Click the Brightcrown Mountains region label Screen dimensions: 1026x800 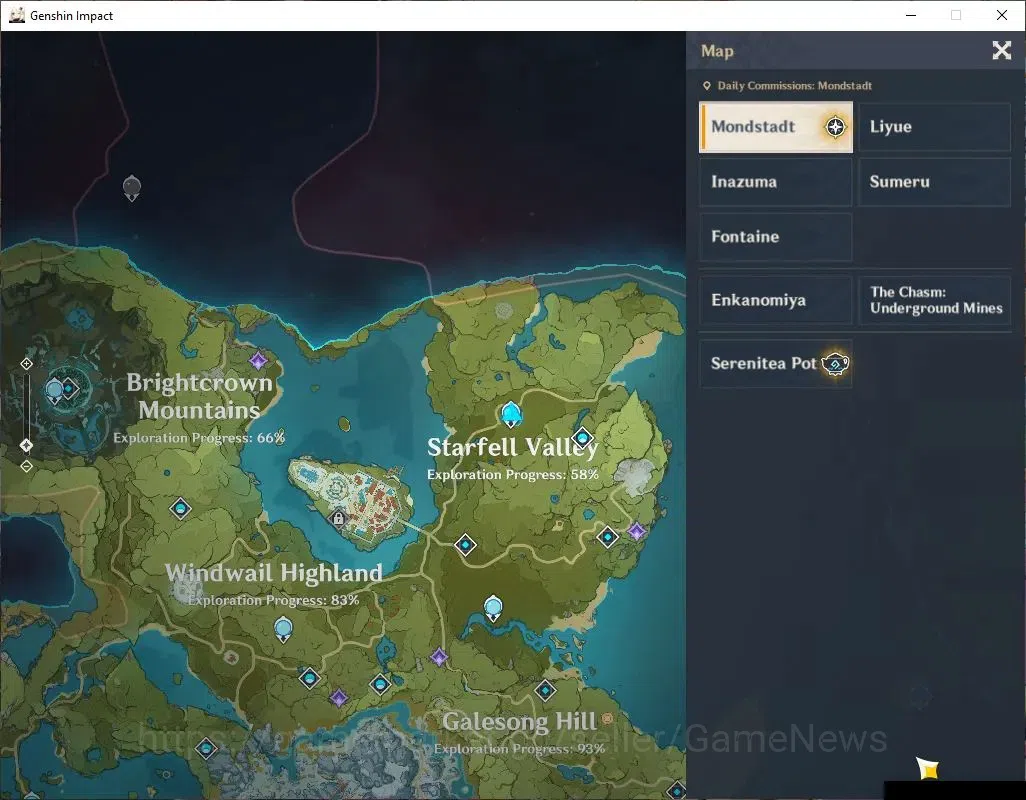click(x=200, y=396)
